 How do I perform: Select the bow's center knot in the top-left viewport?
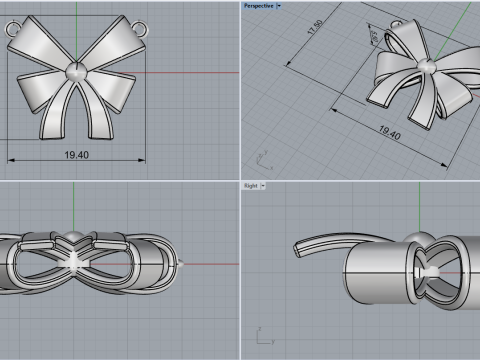point(76,71)
